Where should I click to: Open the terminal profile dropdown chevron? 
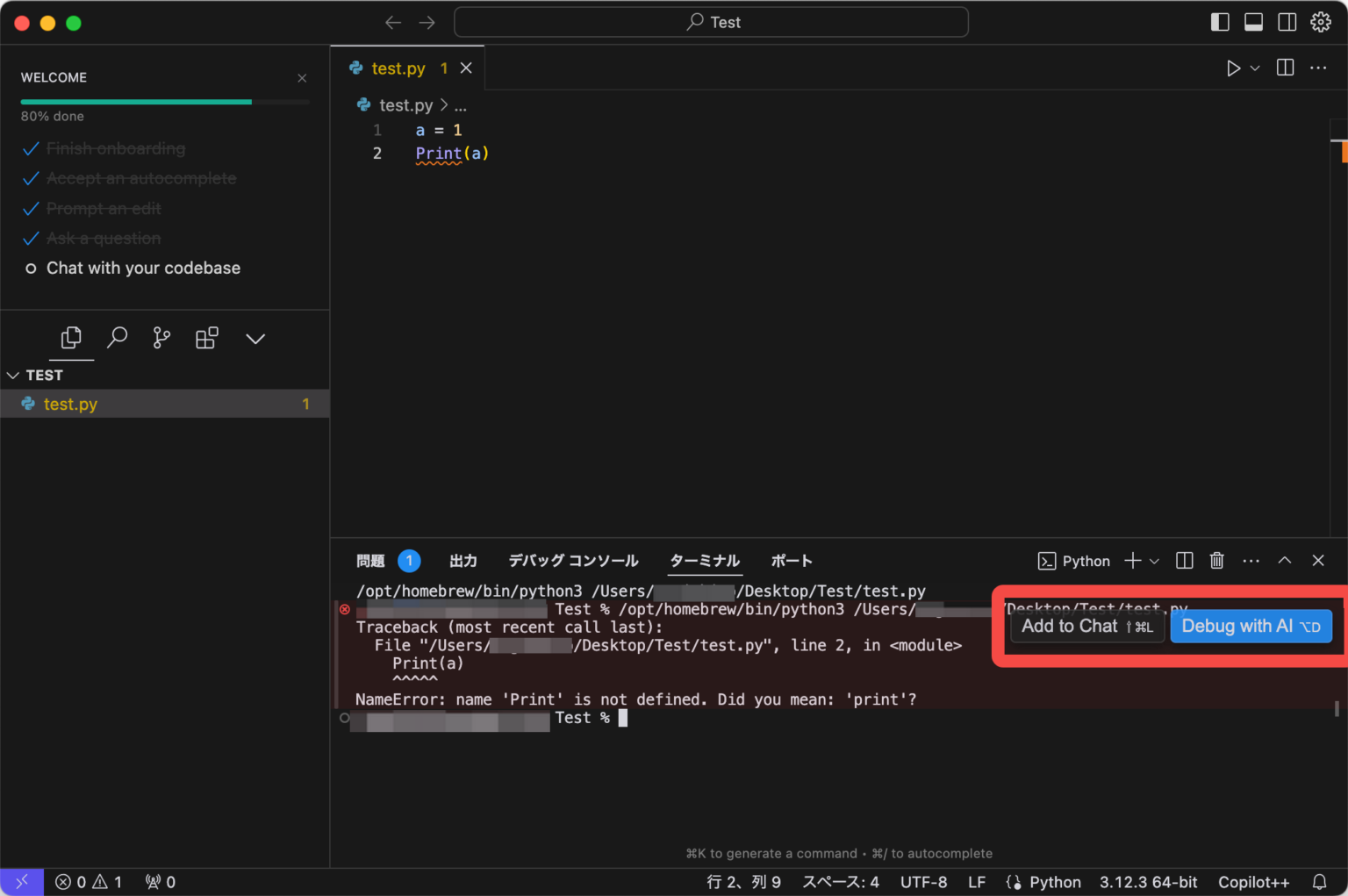pos(1155,560)
